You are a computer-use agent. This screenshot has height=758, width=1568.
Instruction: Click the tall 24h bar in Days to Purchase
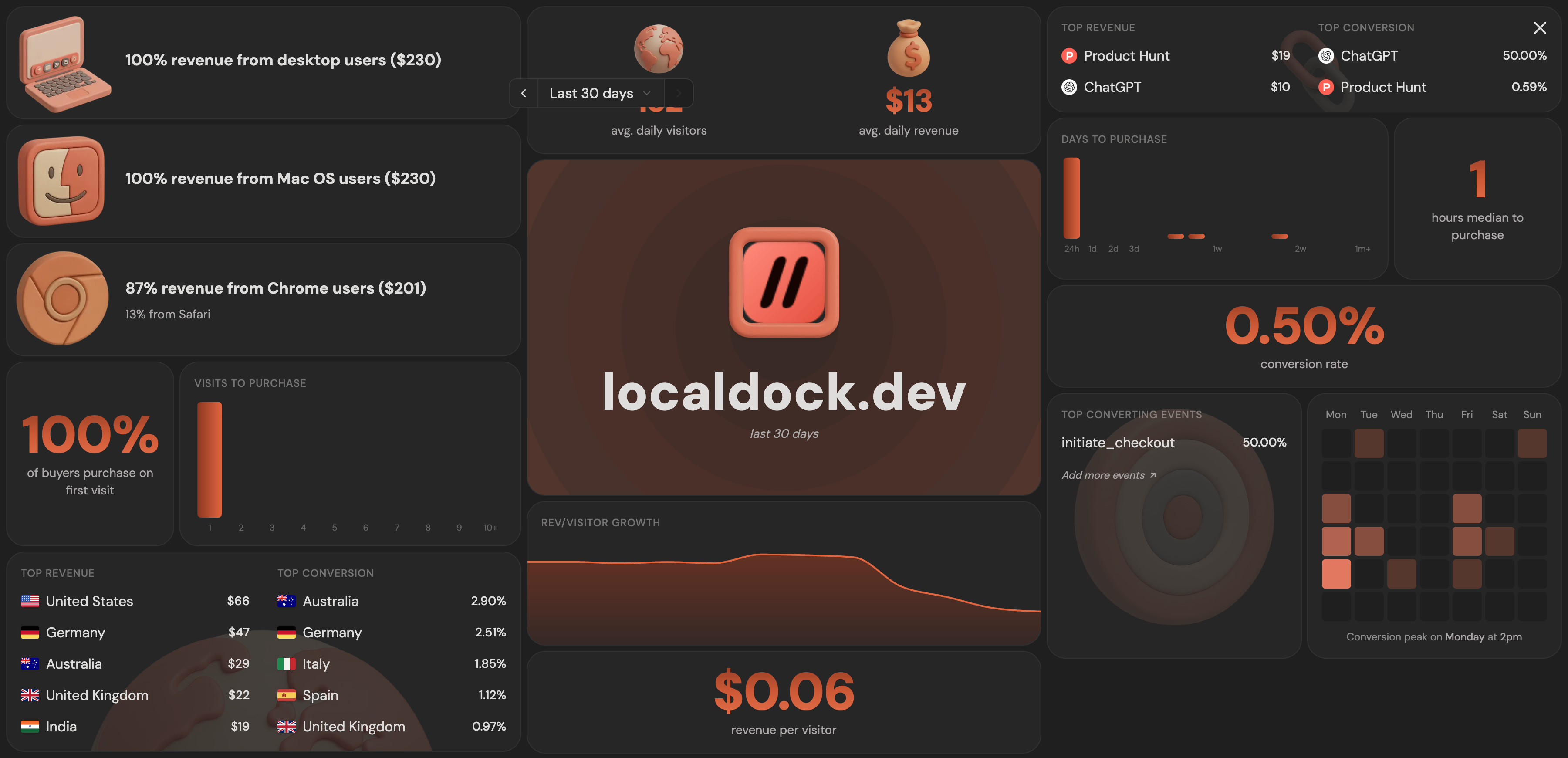click(1072, 199)
